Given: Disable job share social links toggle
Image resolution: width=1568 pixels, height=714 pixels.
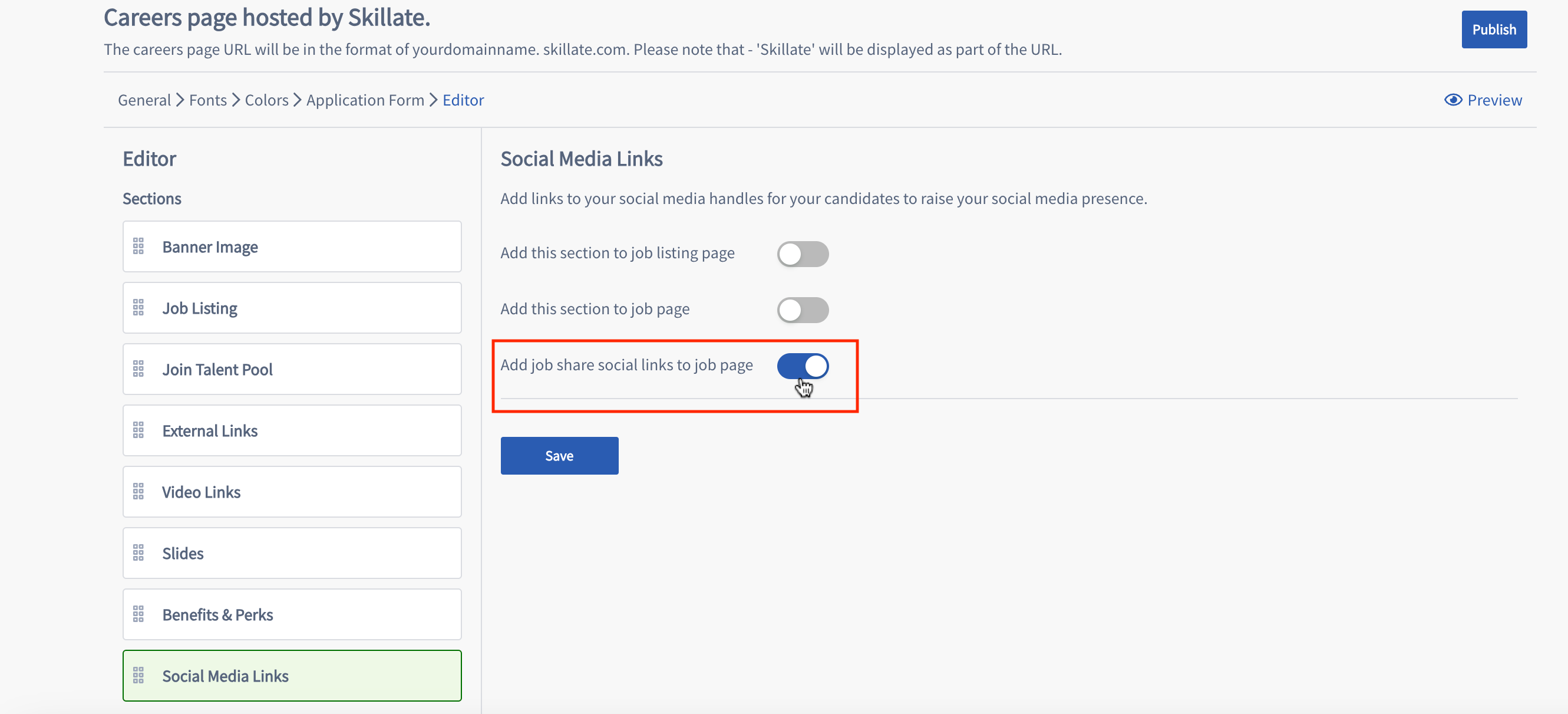Looking at the screenshot, I should [x=803, y=366].
